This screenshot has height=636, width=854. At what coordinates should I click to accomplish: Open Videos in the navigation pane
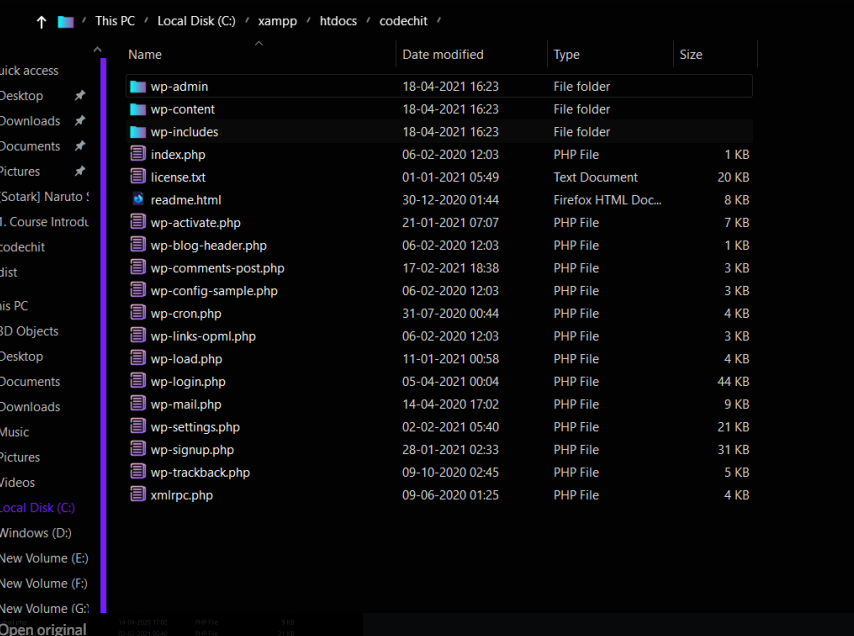pos(17,482)
